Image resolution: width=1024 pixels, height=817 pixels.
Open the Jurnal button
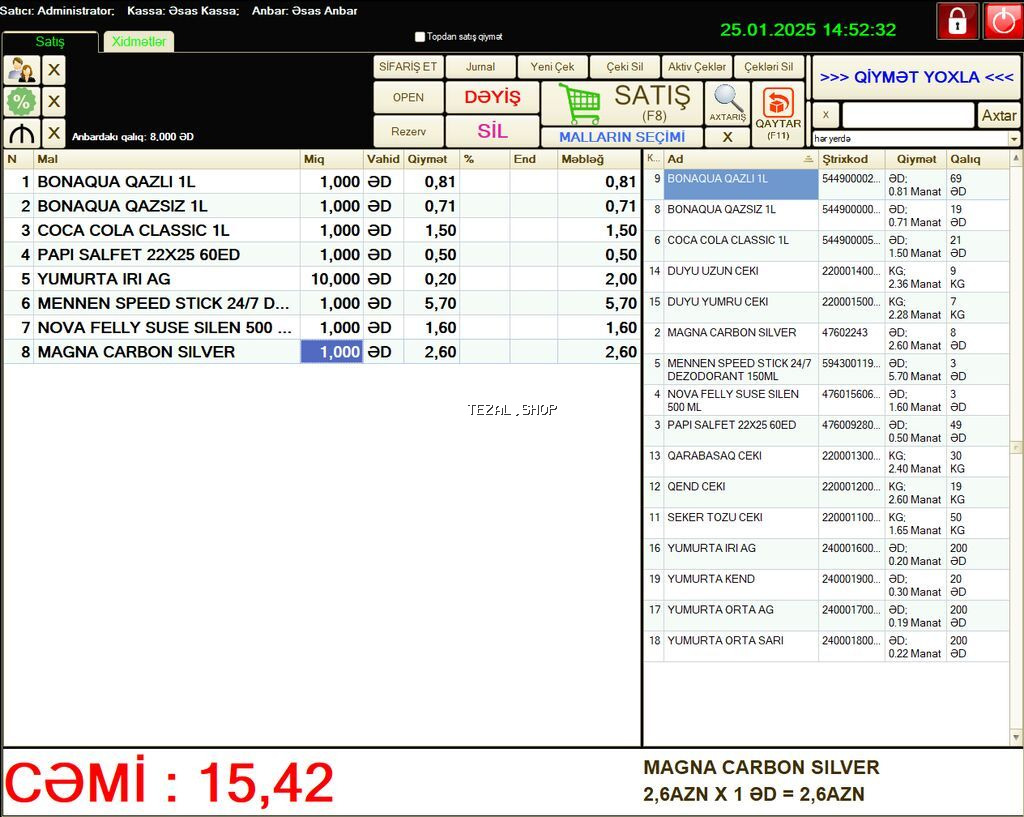481,67
